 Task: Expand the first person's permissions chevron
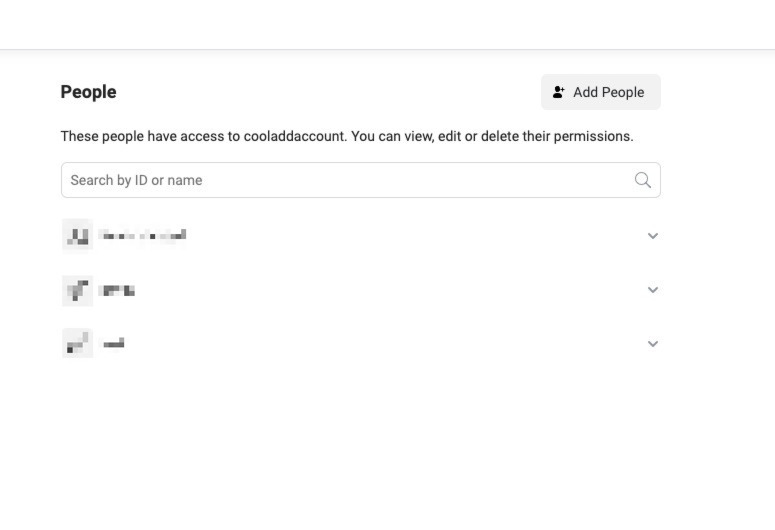(x=653, y=236)
